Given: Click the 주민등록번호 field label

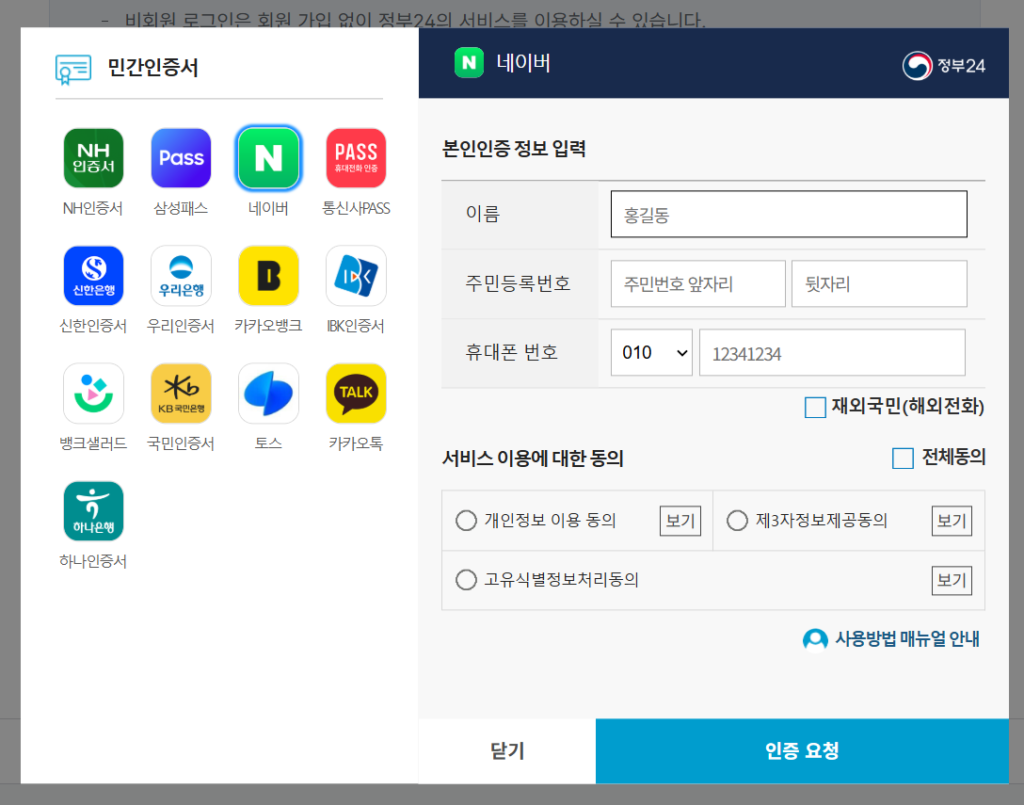Looking at the screenshot, I should (x=518, y=283).
